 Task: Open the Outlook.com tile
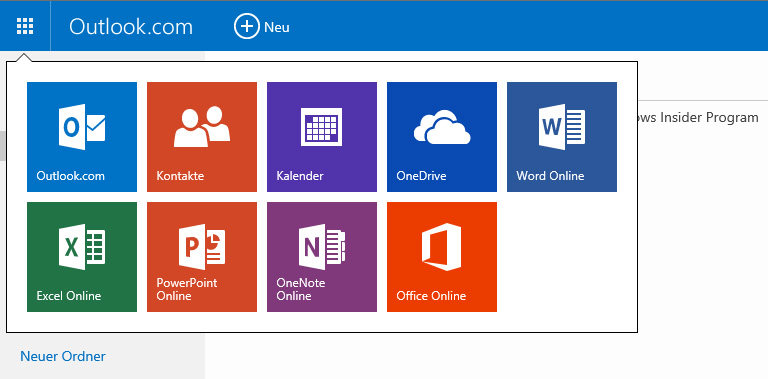(82, 137)
